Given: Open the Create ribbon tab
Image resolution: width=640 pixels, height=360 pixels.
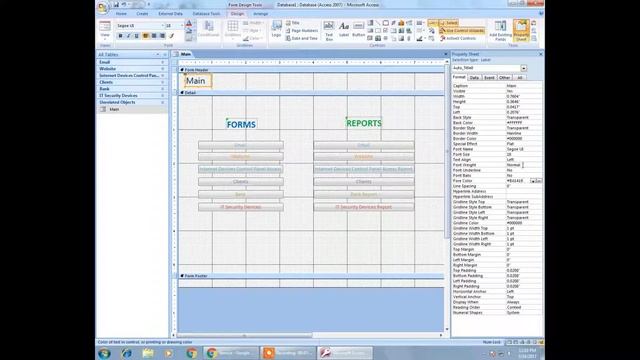Looking at the screenshot, I should pos(142,14).
